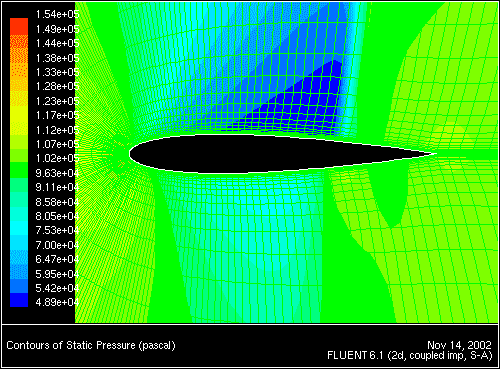This screenshot has width=500, height=369.
Task: Click the 1.44e+05 legend label
Action: point(57,43)
